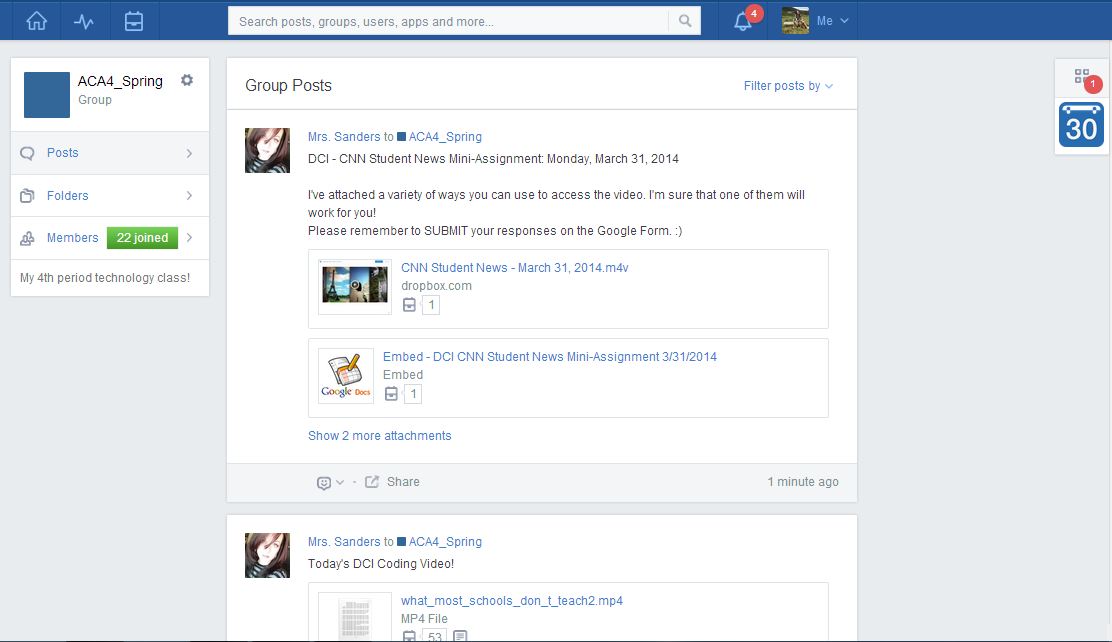Expand the Posts row chevron
The height and width of the screenshot is (642, 1112).
pos(189,153)
